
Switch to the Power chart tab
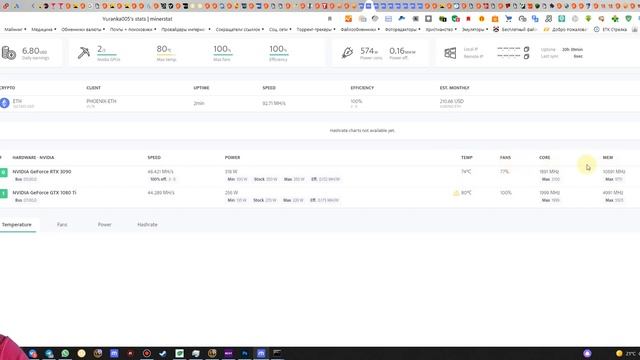pyautogui.click(x=104, y=224)
